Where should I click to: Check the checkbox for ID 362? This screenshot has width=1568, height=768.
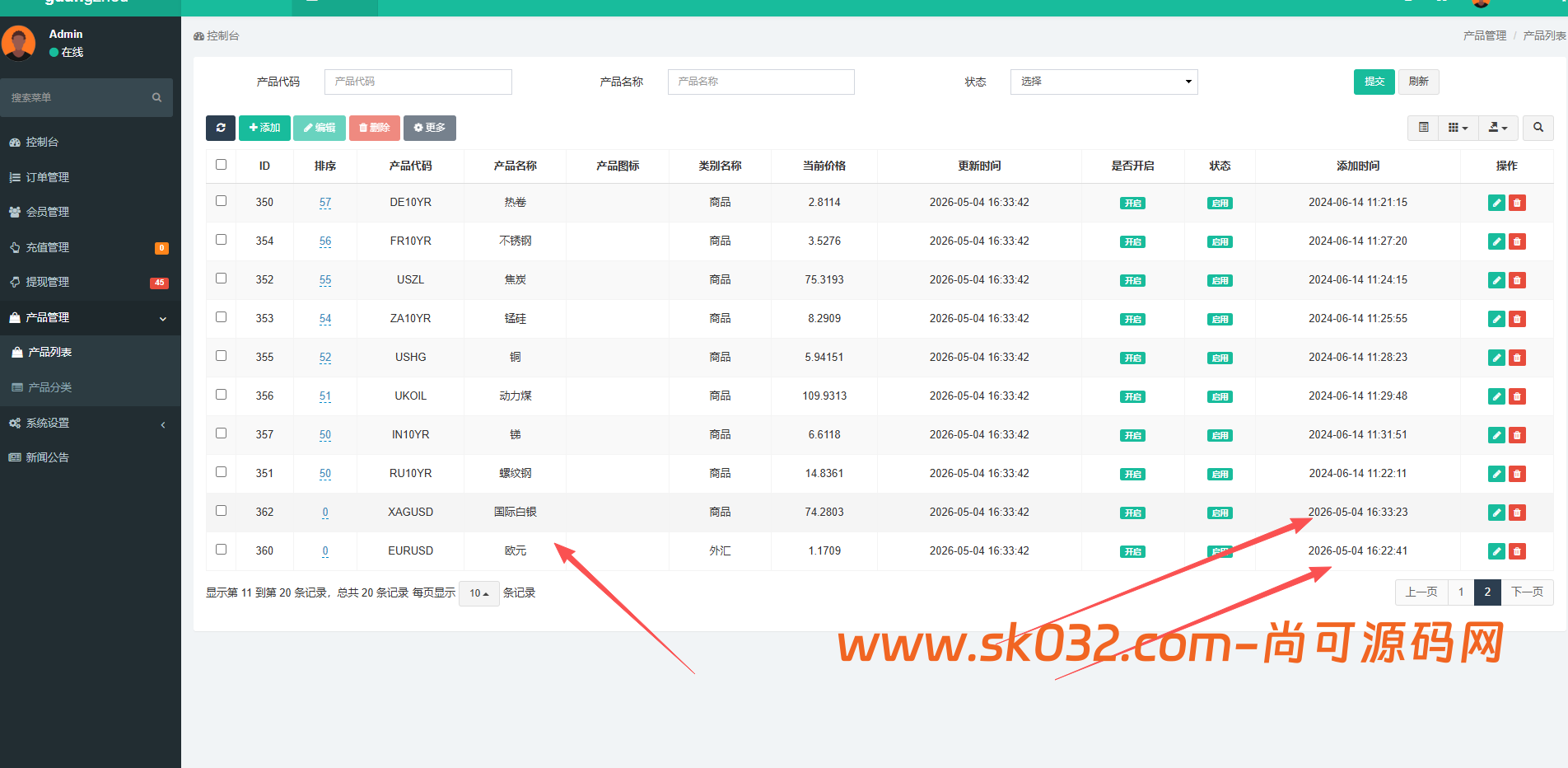pos(221,511)
